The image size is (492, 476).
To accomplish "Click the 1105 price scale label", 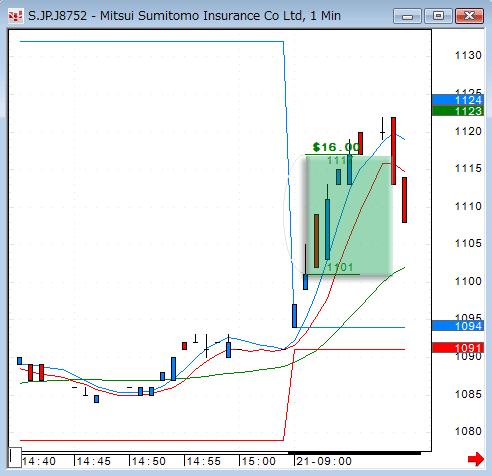I will click(468, 243).
